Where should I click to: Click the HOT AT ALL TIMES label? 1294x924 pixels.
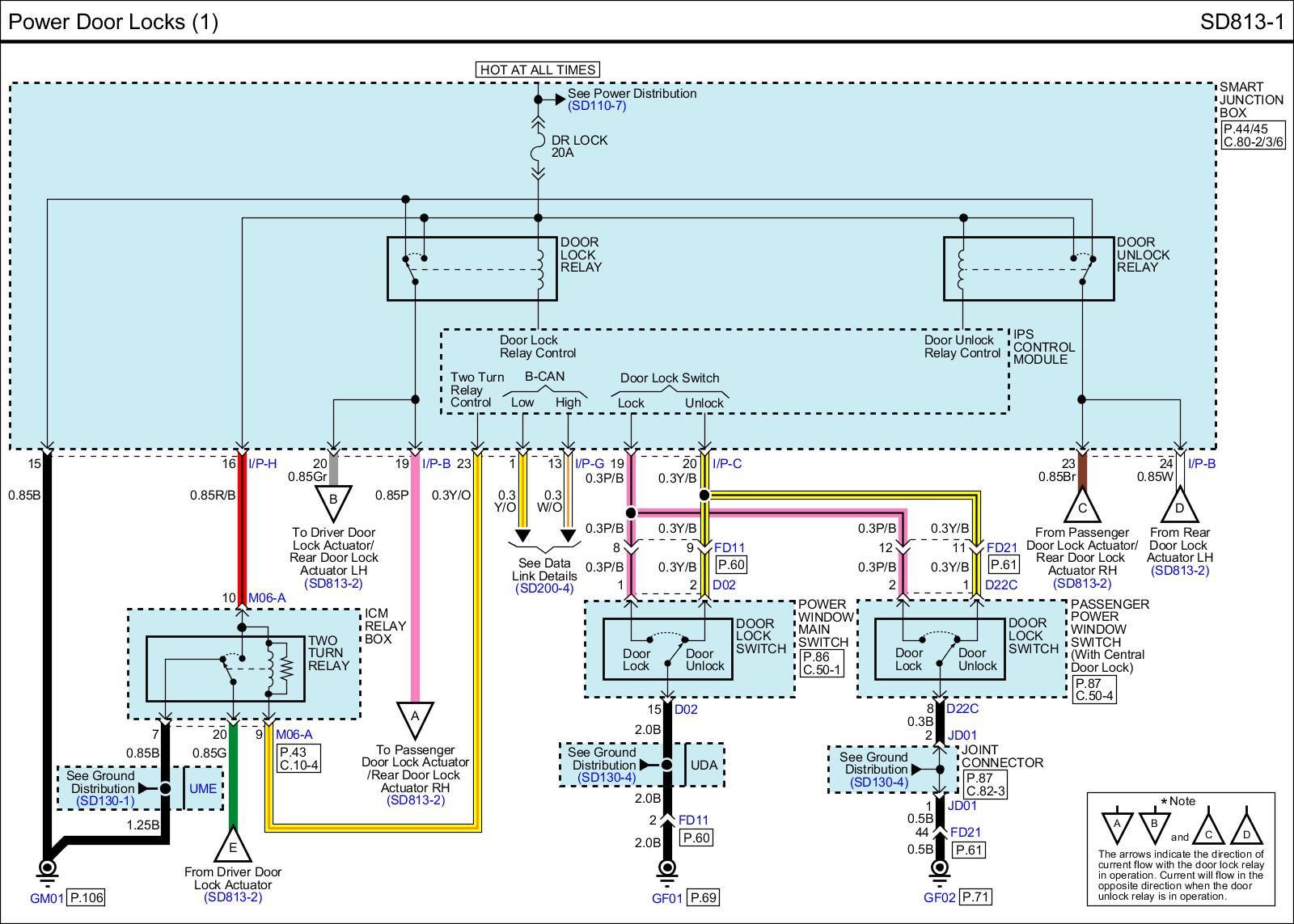coord(538,70)
